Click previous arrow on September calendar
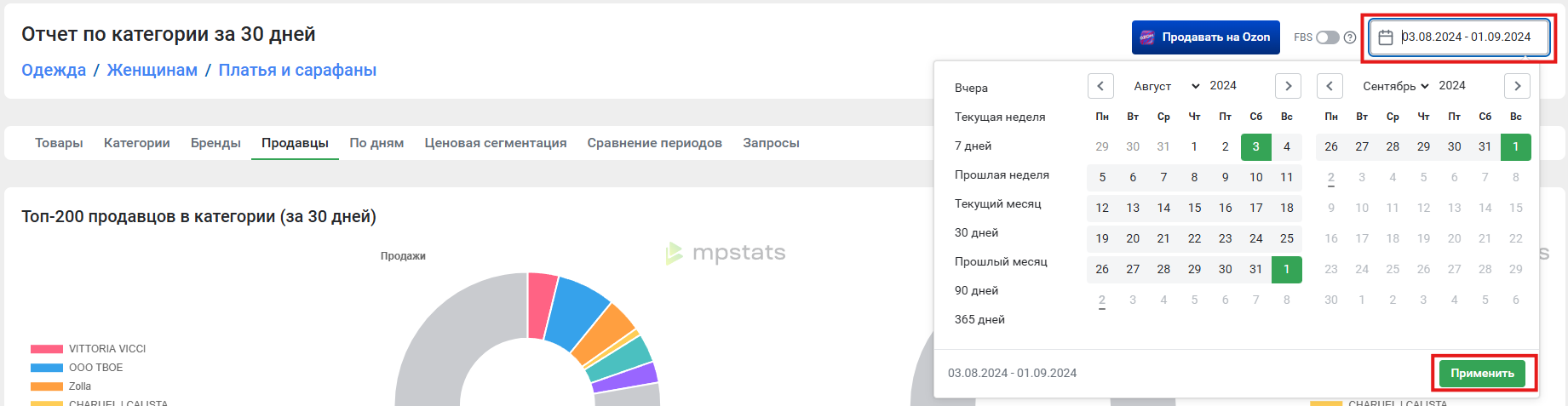 1330,86
